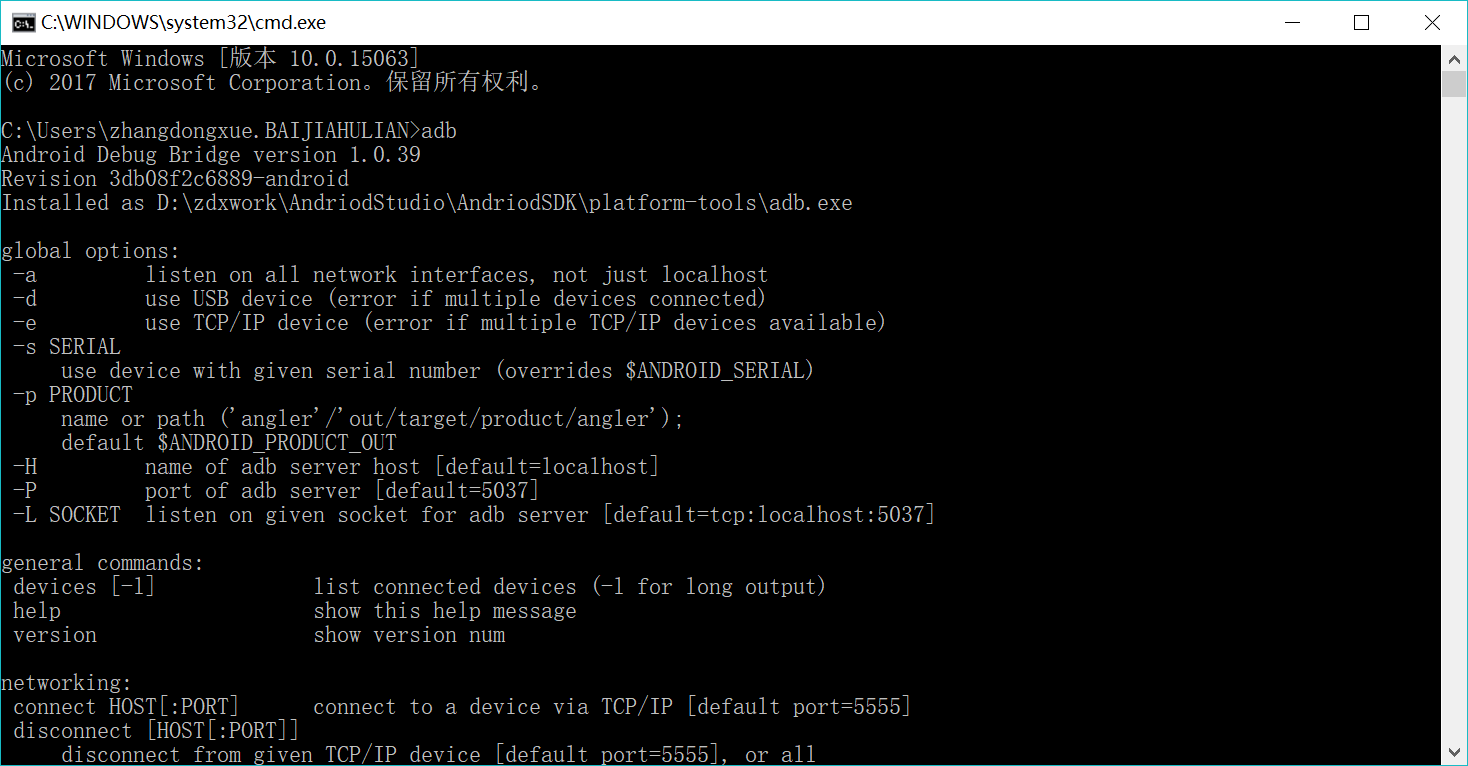The width and height of the screenshot is (1468, 766).
Task: Click the vertical scrollbar thumb
Action: click(1454, 84)
